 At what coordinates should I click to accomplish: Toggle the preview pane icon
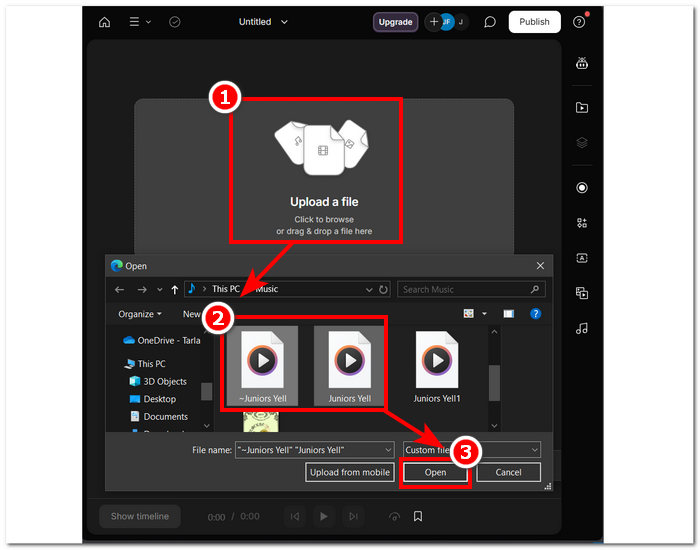pos(508,314)
